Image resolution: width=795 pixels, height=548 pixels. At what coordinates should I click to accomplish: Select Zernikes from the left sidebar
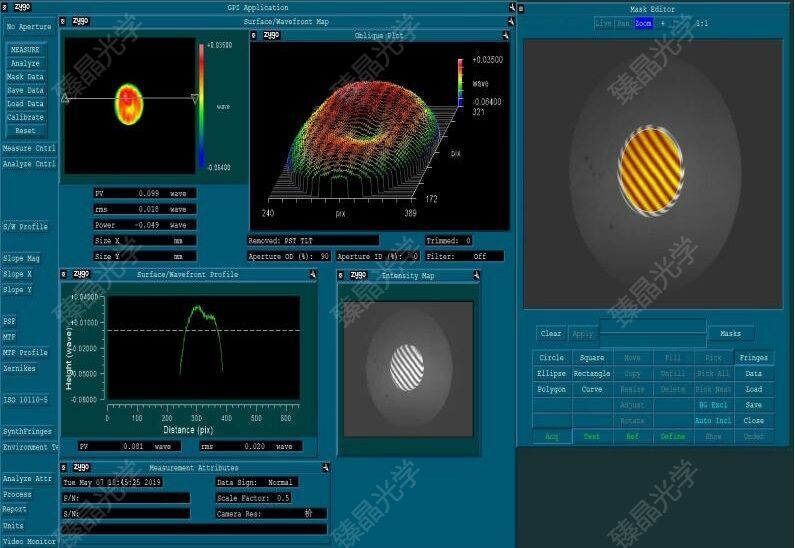(x=19, y=369)
